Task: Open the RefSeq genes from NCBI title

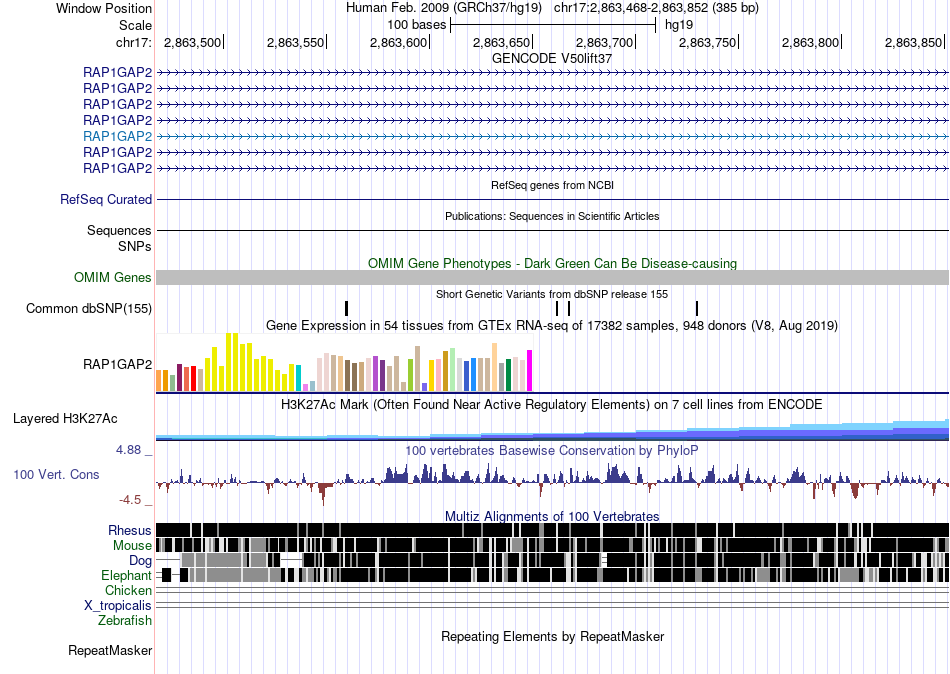Action: (552, 185)
